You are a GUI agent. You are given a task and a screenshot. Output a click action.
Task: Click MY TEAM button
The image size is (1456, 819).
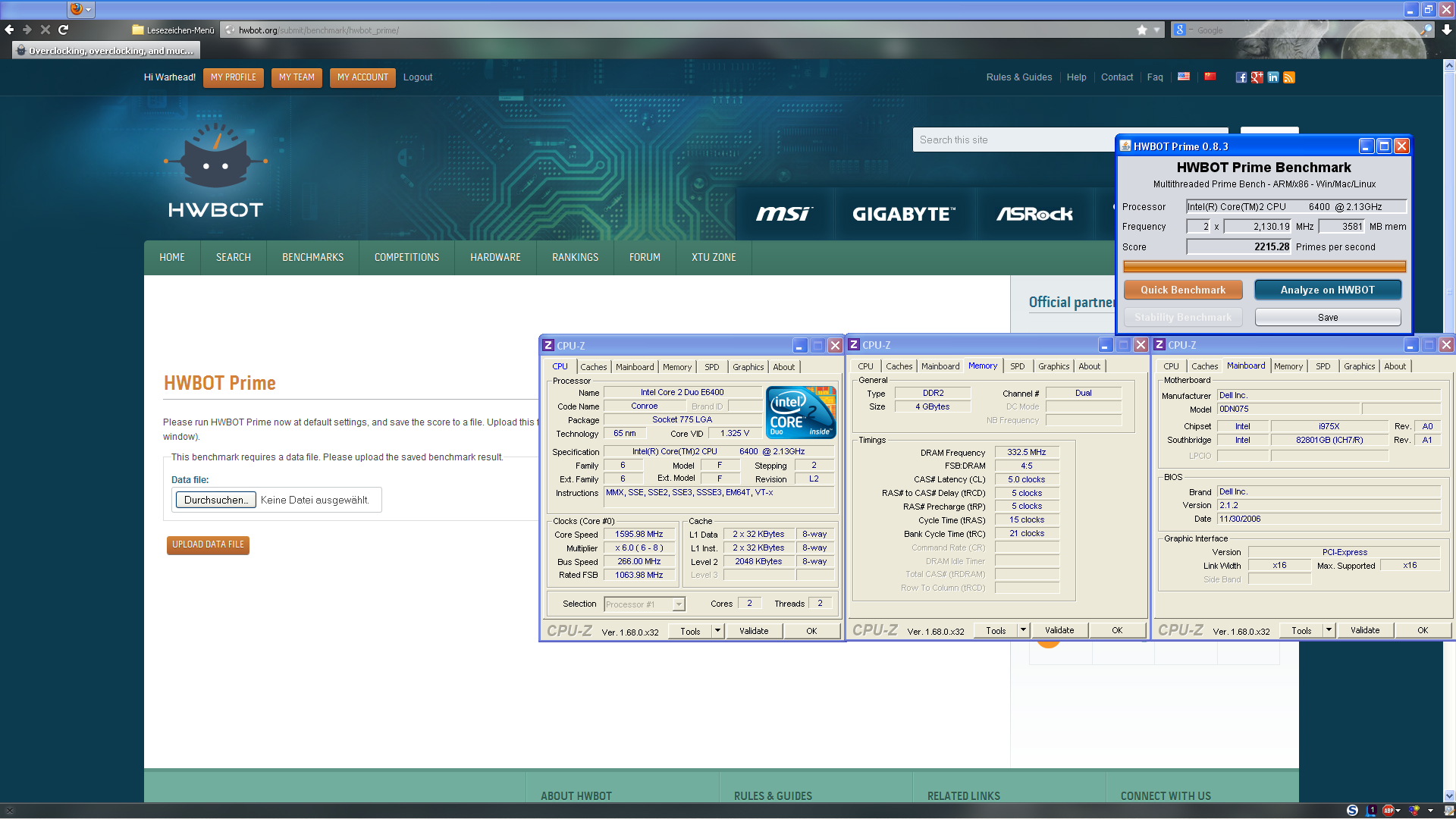[x=297, y=77]
